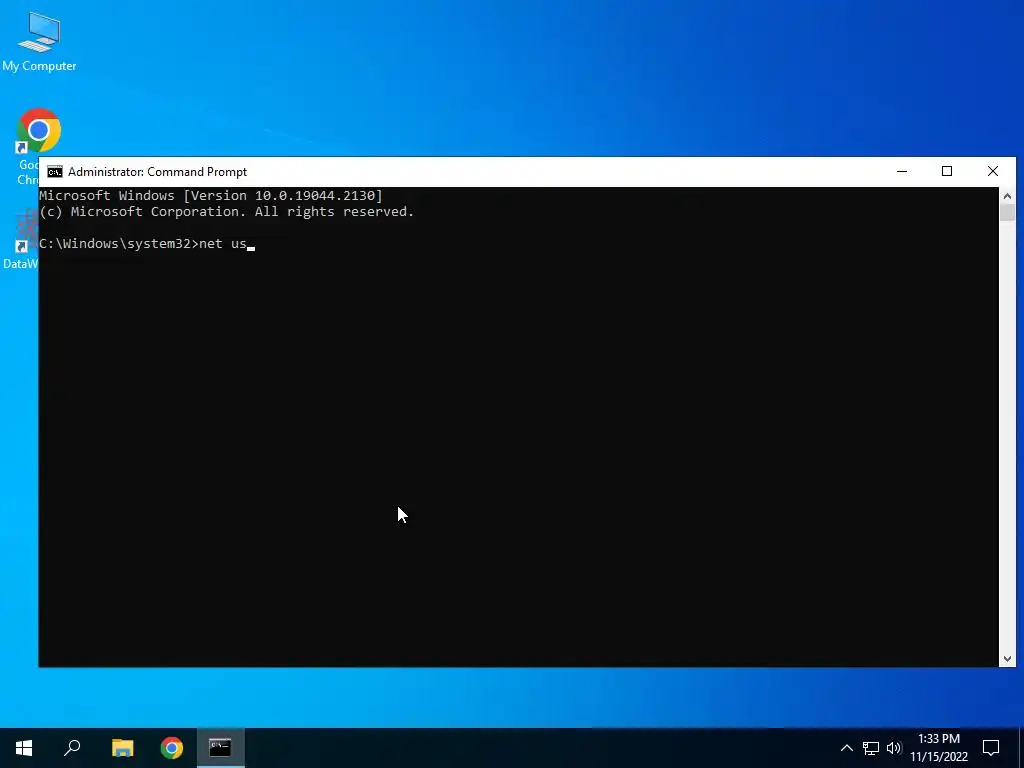Click the Command Prompt scrollbar up arrow
Image resolution: width=1024 pixels, height=768 pixels.
(1007, 195)
